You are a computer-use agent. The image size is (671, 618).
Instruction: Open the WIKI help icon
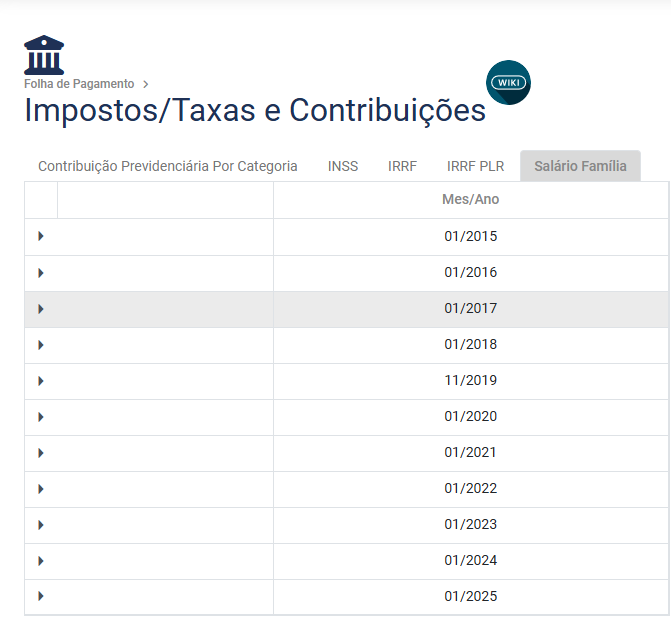[x=508, y=82]
